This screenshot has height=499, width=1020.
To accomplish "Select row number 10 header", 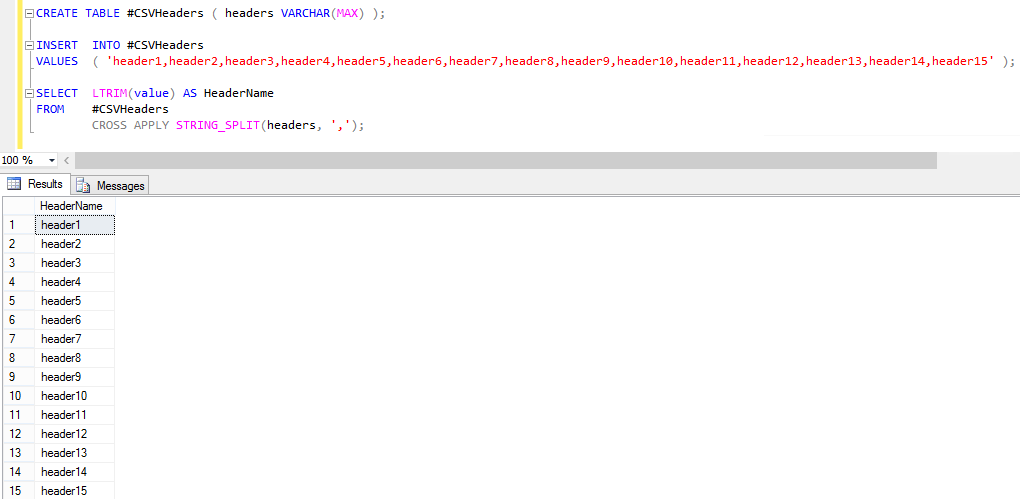I will (x=18, y=396).
